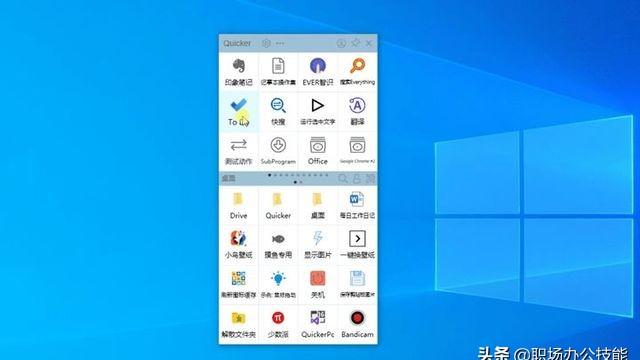Click the search magnifier in the 桌面 bar
The image size is (640, 360).
pyautogui.click(x=343, y=178)
